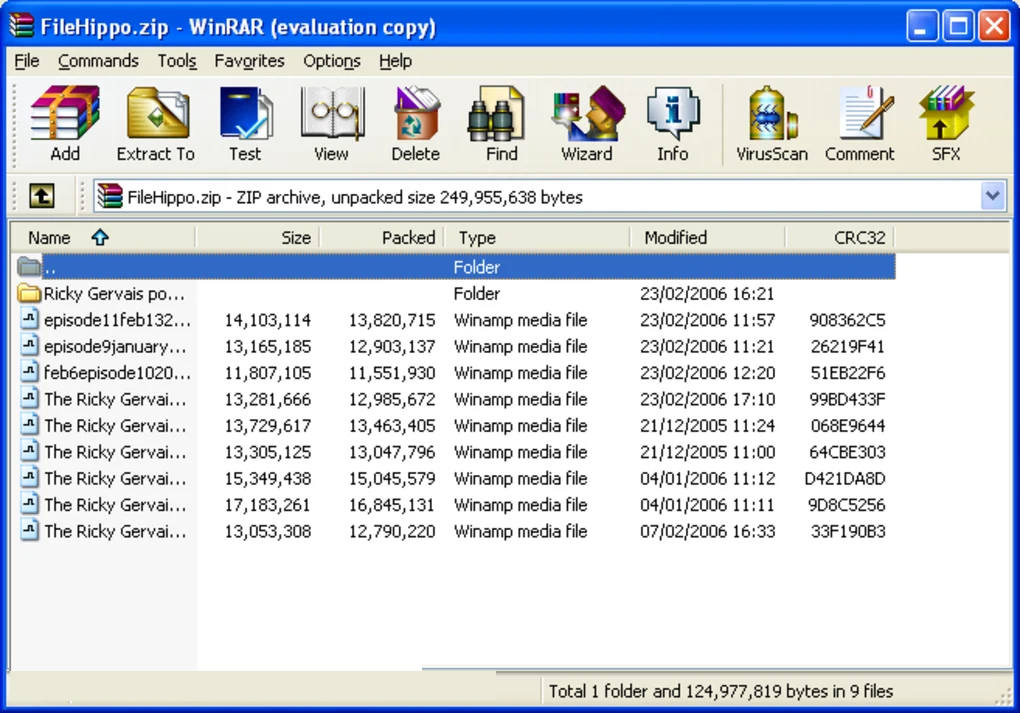Sort by the CRC32 column header
Viewport: 1020px width, 713px height.
coord(840,237)
